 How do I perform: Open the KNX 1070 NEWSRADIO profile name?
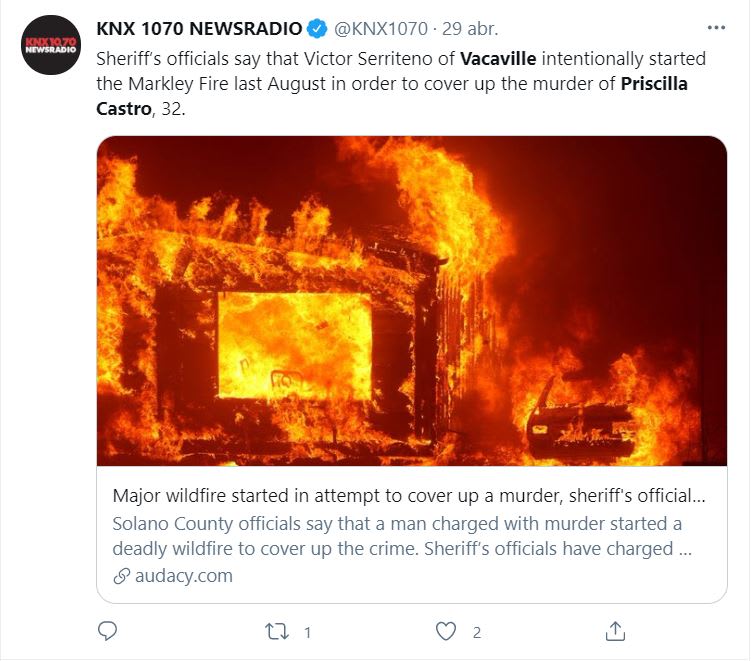pyautogui.click(x=199, y=29)
